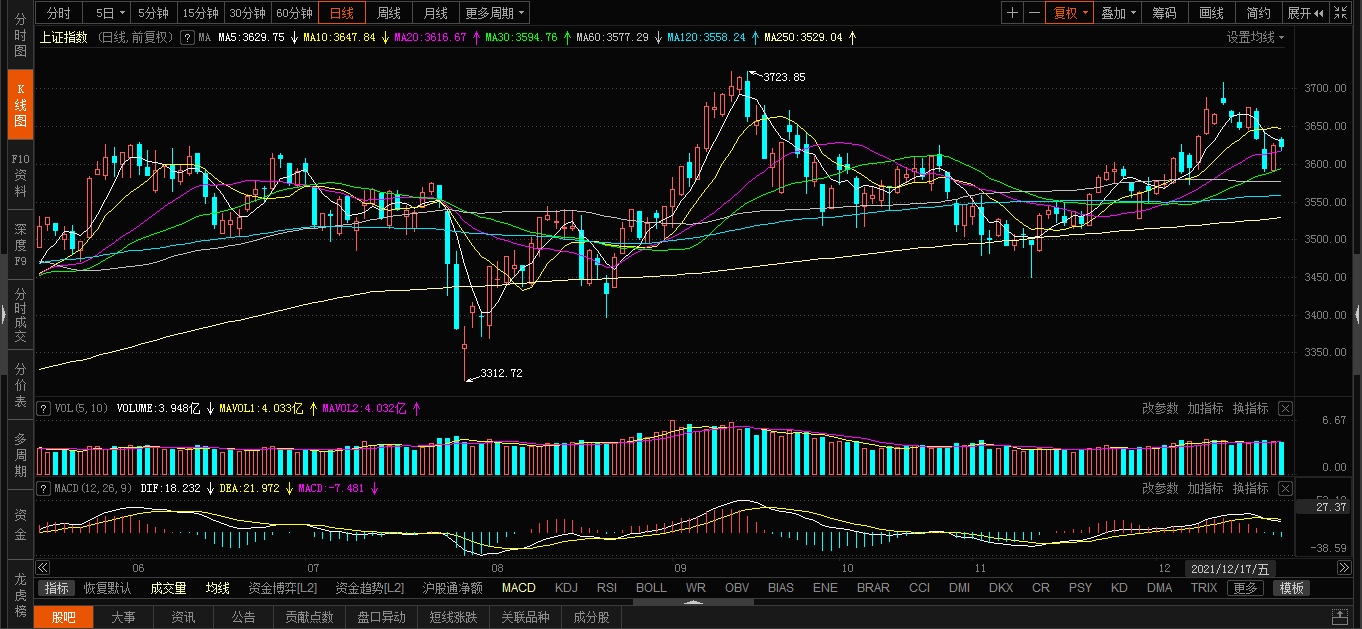
Task: Toggle 均线 moving average display
Action: click(x=217, y=588)
